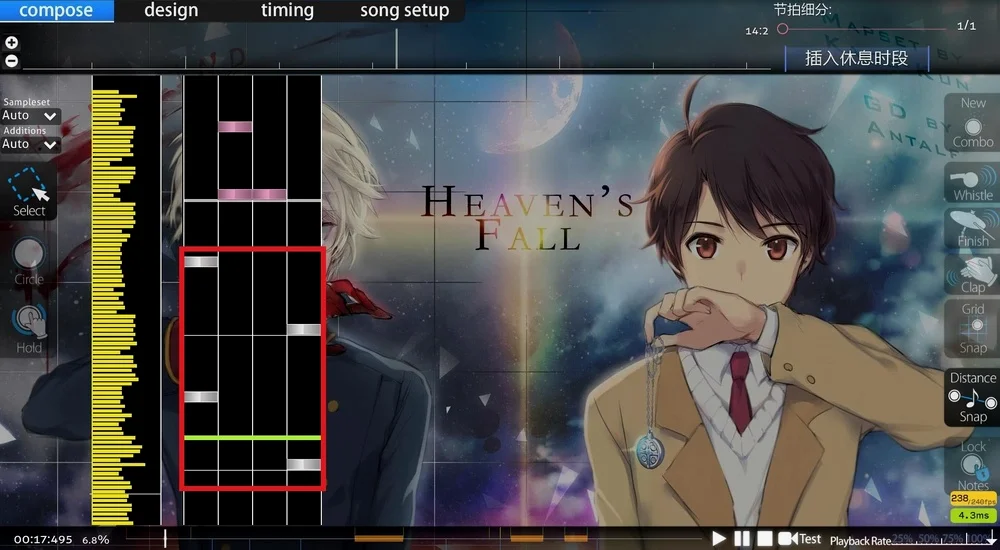
Task: Choose the Circle note tool
Action: tap(29, 261)
